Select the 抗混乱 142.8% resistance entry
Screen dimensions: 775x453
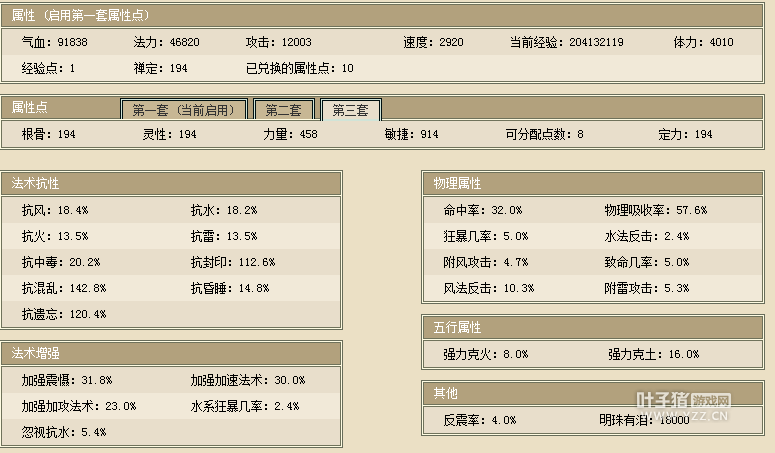[x=63, y=288]
